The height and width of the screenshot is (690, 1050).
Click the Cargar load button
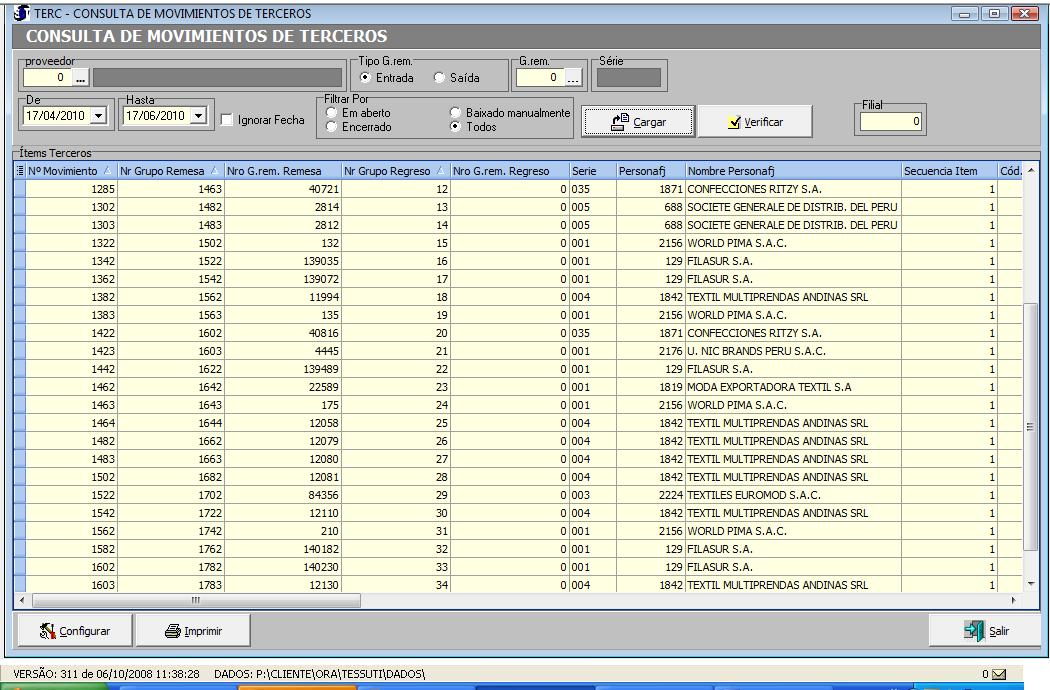point(638,122)
